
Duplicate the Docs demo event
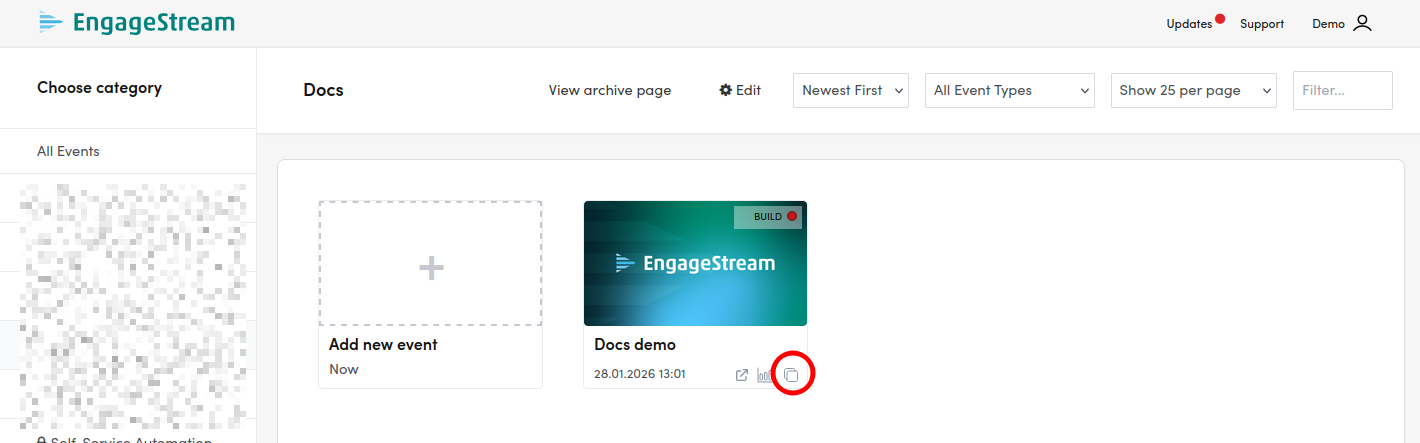(791, 375)
